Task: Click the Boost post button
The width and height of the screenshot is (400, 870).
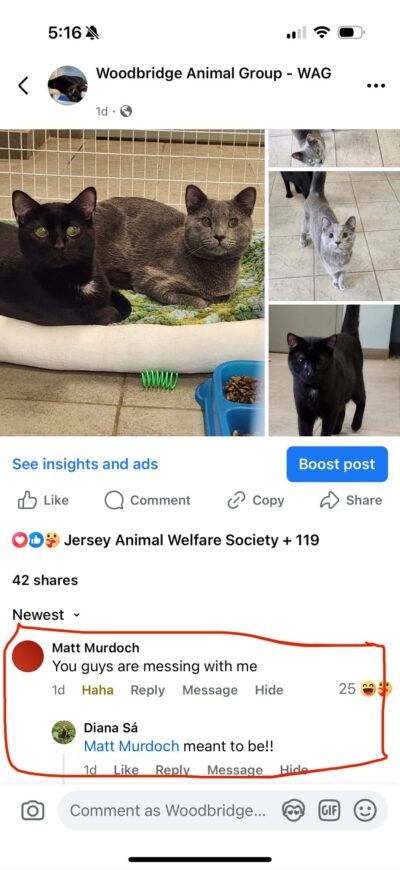Action: (x=337, y=464)
